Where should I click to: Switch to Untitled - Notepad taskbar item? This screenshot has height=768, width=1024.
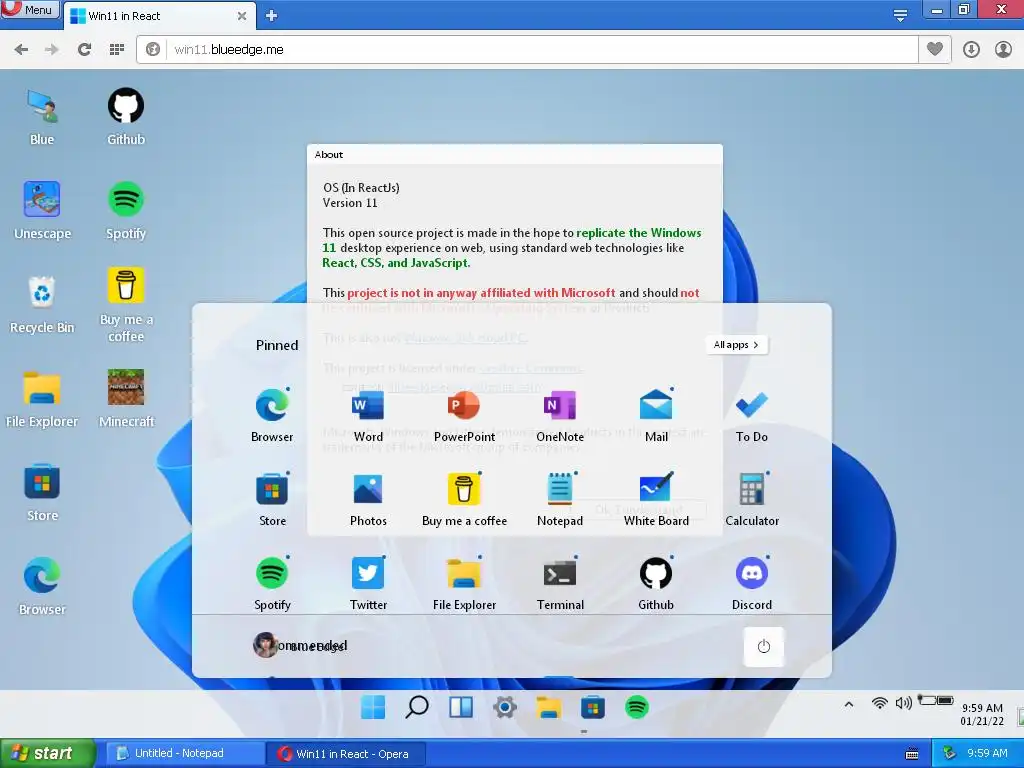[185, 753]
